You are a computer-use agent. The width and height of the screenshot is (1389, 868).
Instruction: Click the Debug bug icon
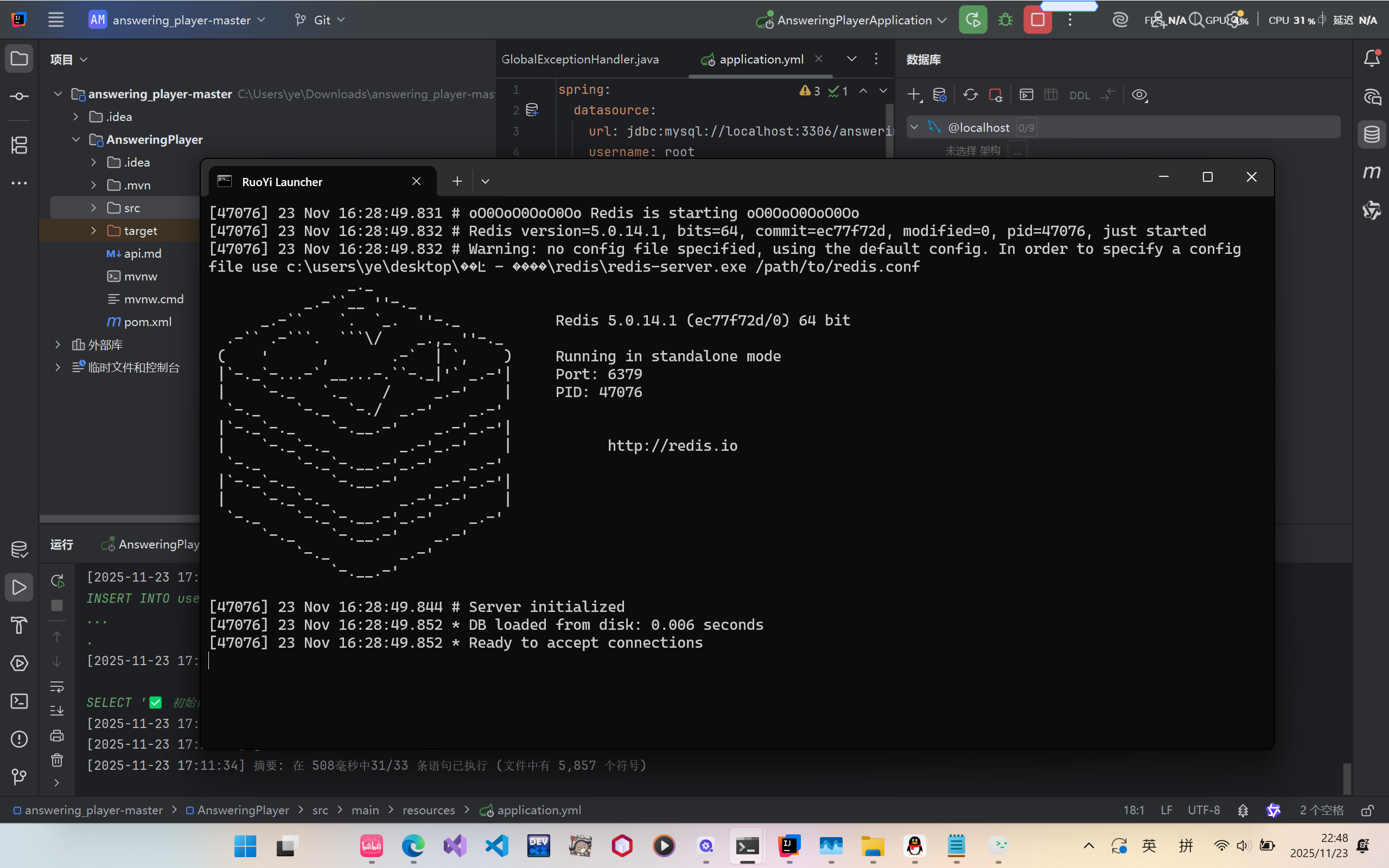(x=1005, y=20)
